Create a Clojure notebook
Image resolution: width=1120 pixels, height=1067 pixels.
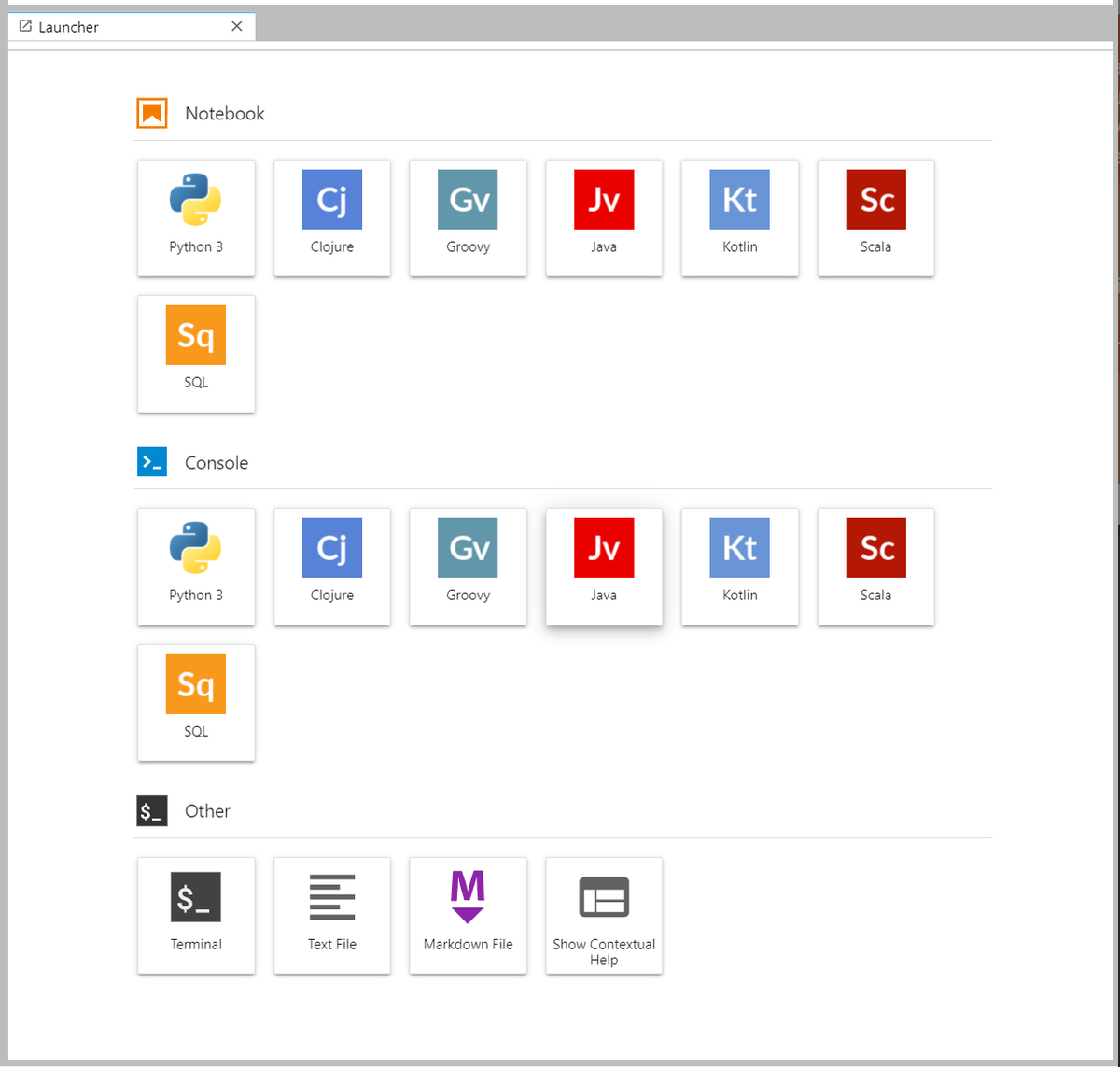pos(332,218)
